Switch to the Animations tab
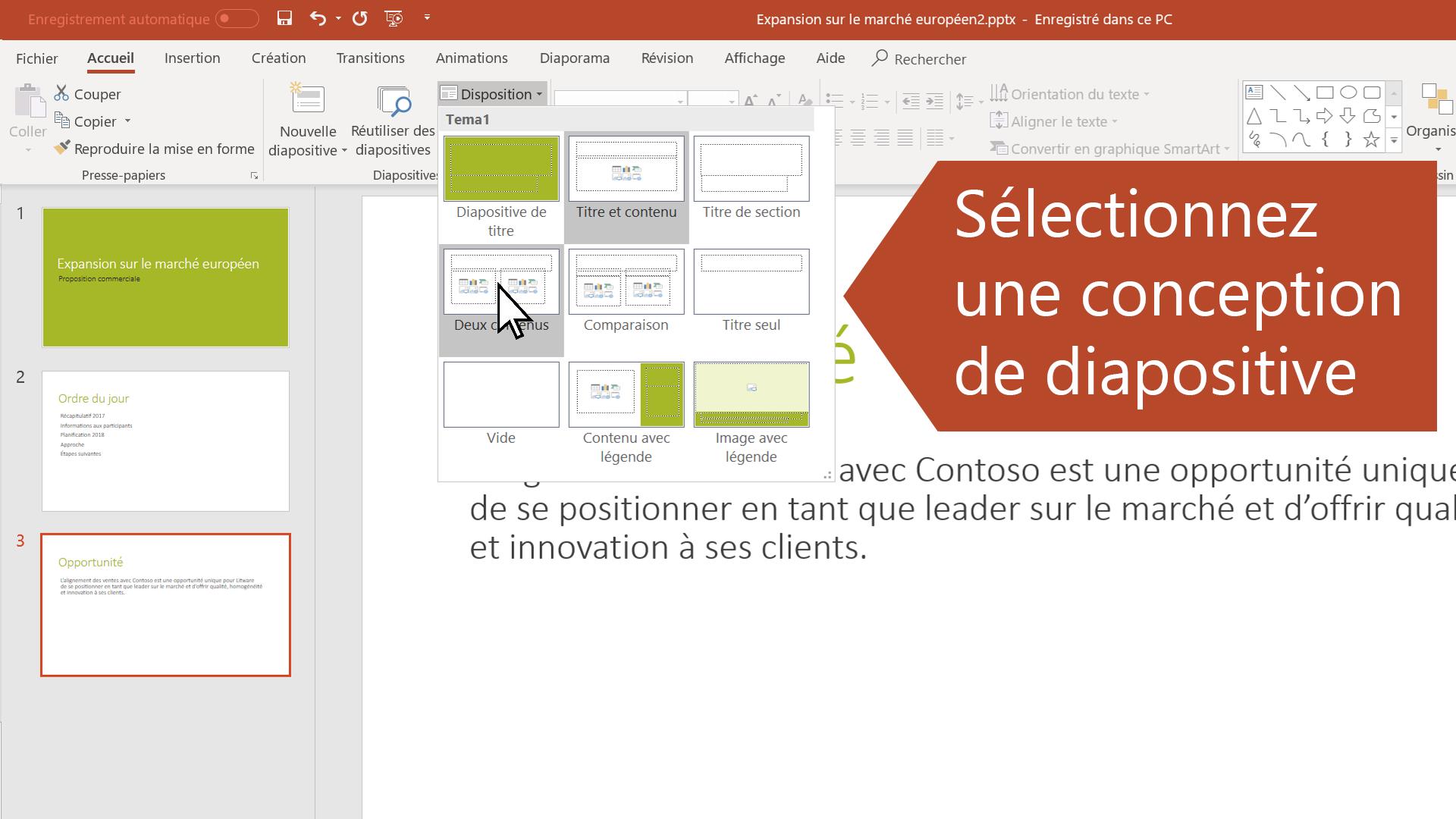1456x819 pixels. [472, 58]
